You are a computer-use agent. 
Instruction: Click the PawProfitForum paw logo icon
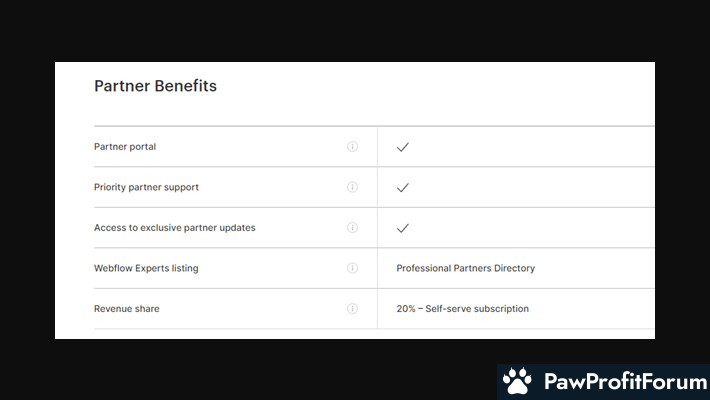pos(518,381)
